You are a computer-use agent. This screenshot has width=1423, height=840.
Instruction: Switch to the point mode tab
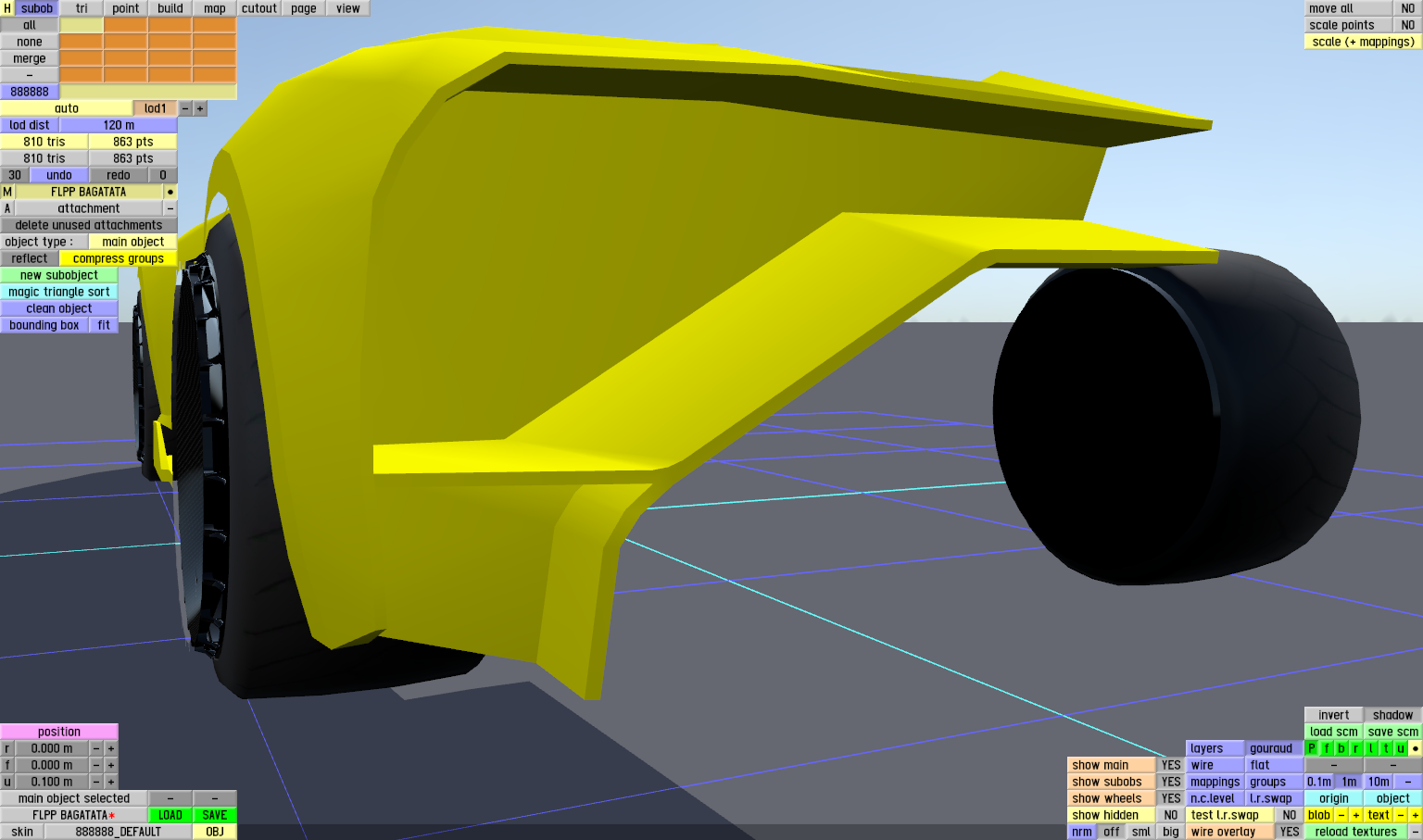click(x=126, y=8)
